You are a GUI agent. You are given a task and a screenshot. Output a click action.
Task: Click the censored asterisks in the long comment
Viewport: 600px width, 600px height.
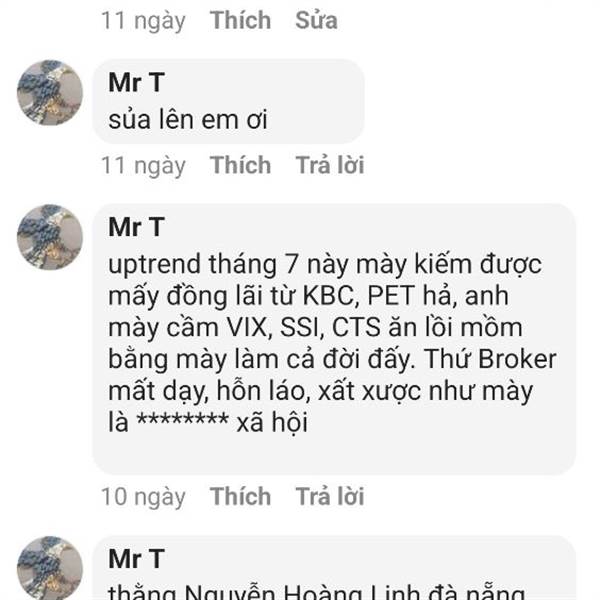tap(183, 420)
